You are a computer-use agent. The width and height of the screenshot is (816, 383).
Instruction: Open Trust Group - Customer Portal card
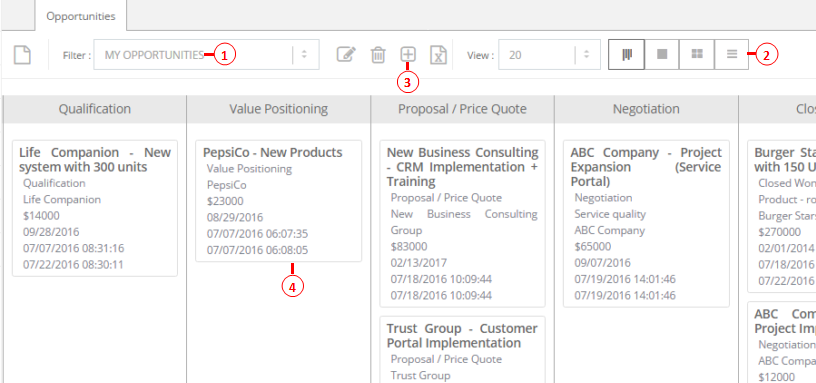[x=462, y=350]
